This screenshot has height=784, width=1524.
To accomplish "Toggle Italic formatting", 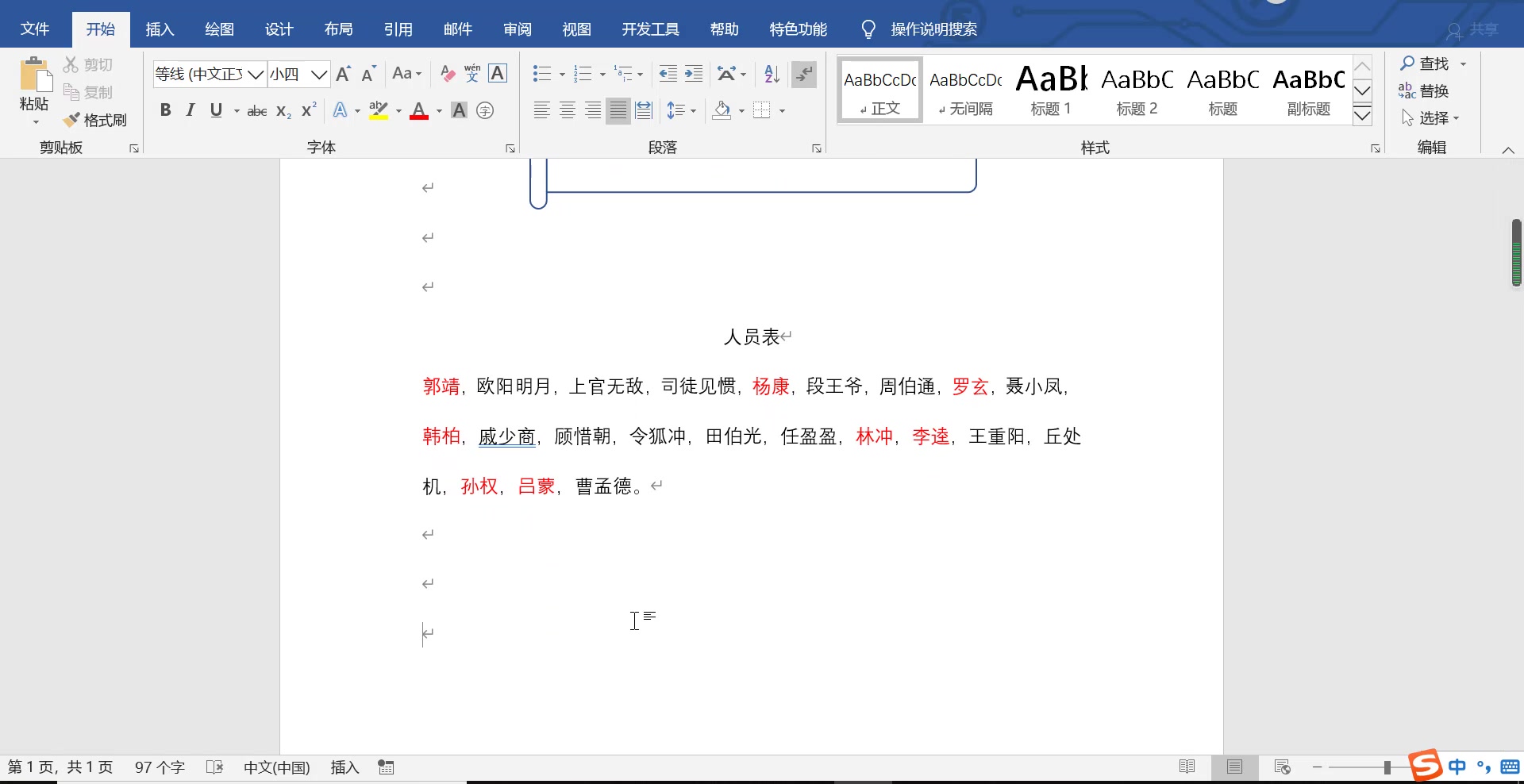I will [190, 110].
